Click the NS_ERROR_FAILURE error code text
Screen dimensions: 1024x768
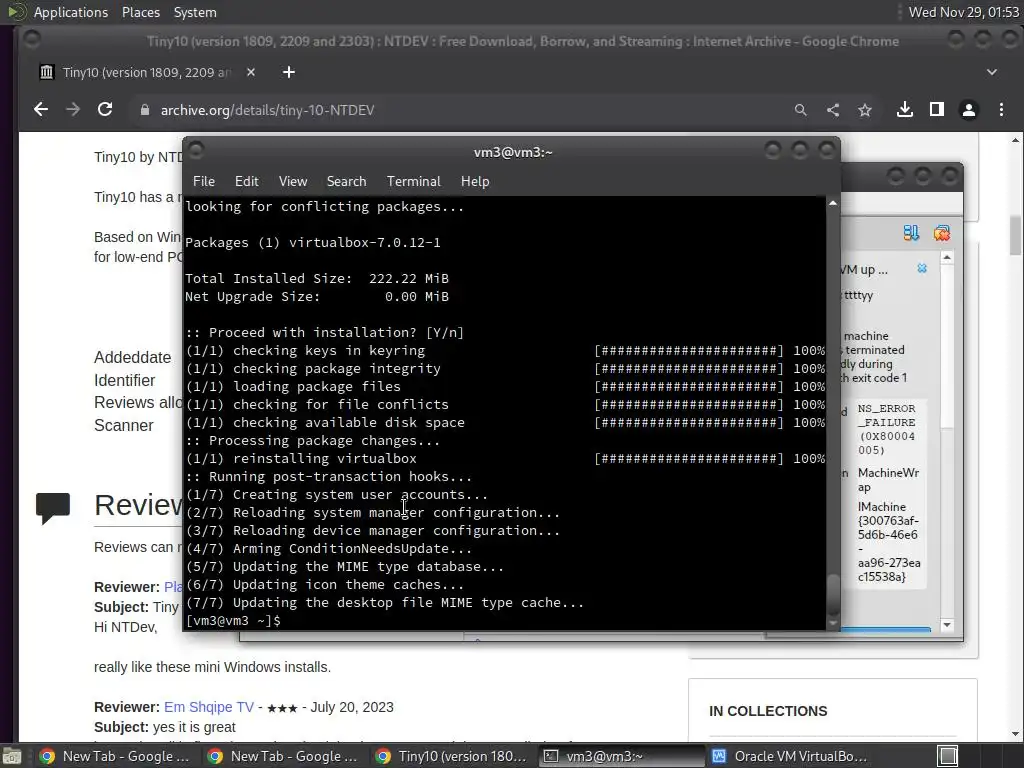887,429
